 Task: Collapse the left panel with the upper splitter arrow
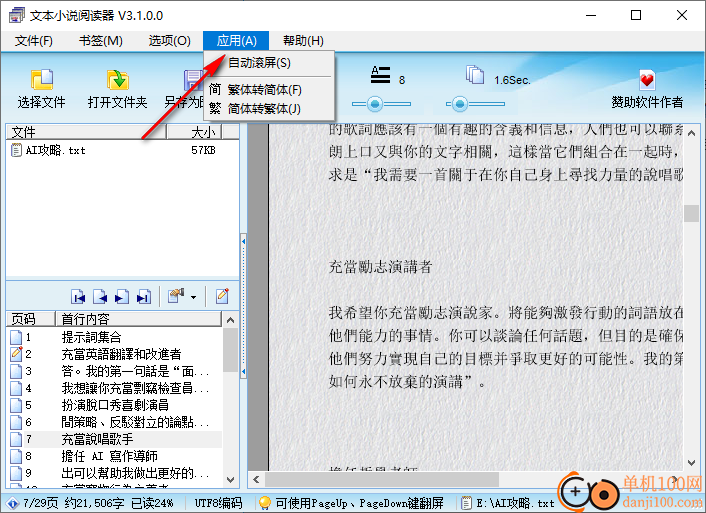pyautogui.click(x=244, y=242)
